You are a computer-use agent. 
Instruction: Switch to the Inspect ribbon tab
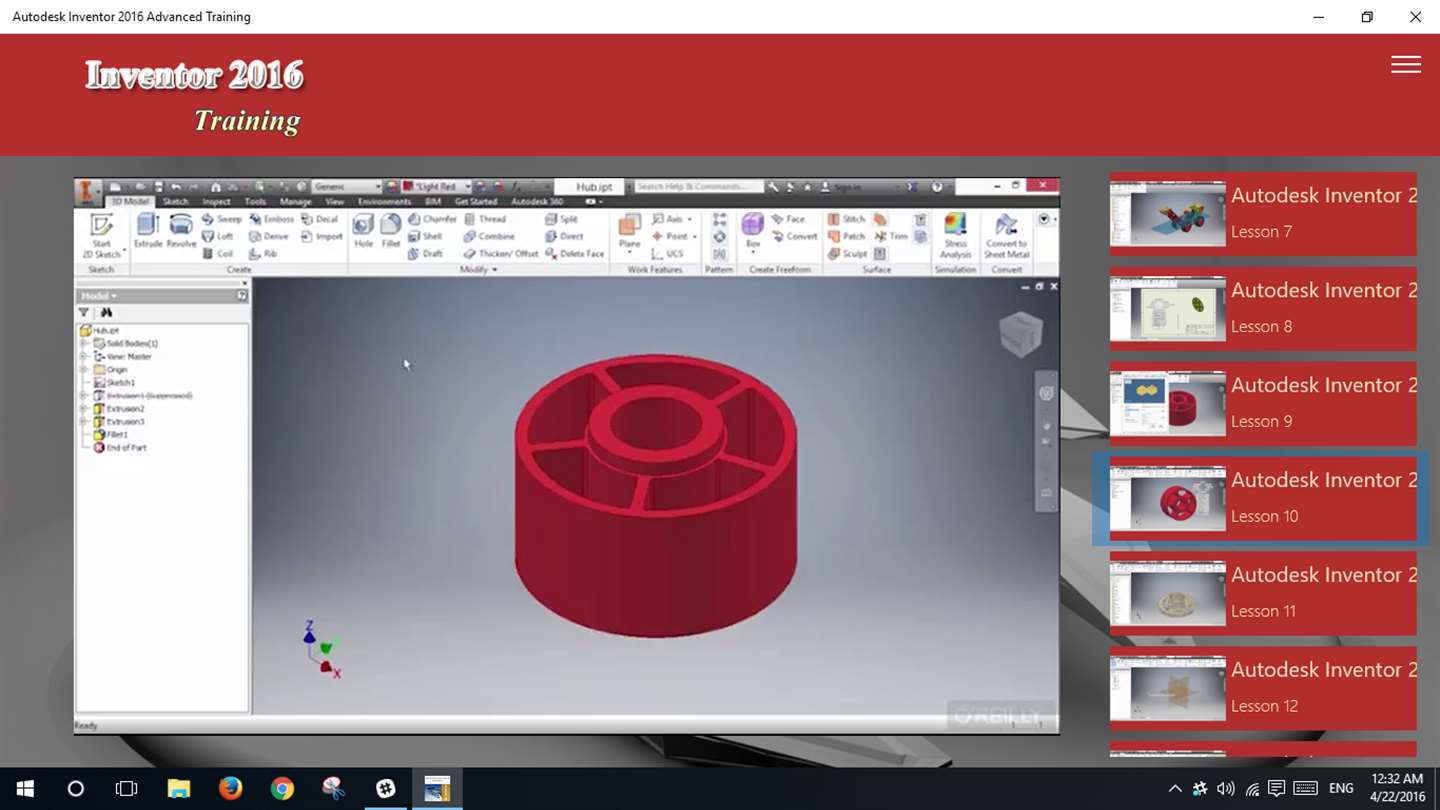(x=216, y=202)
